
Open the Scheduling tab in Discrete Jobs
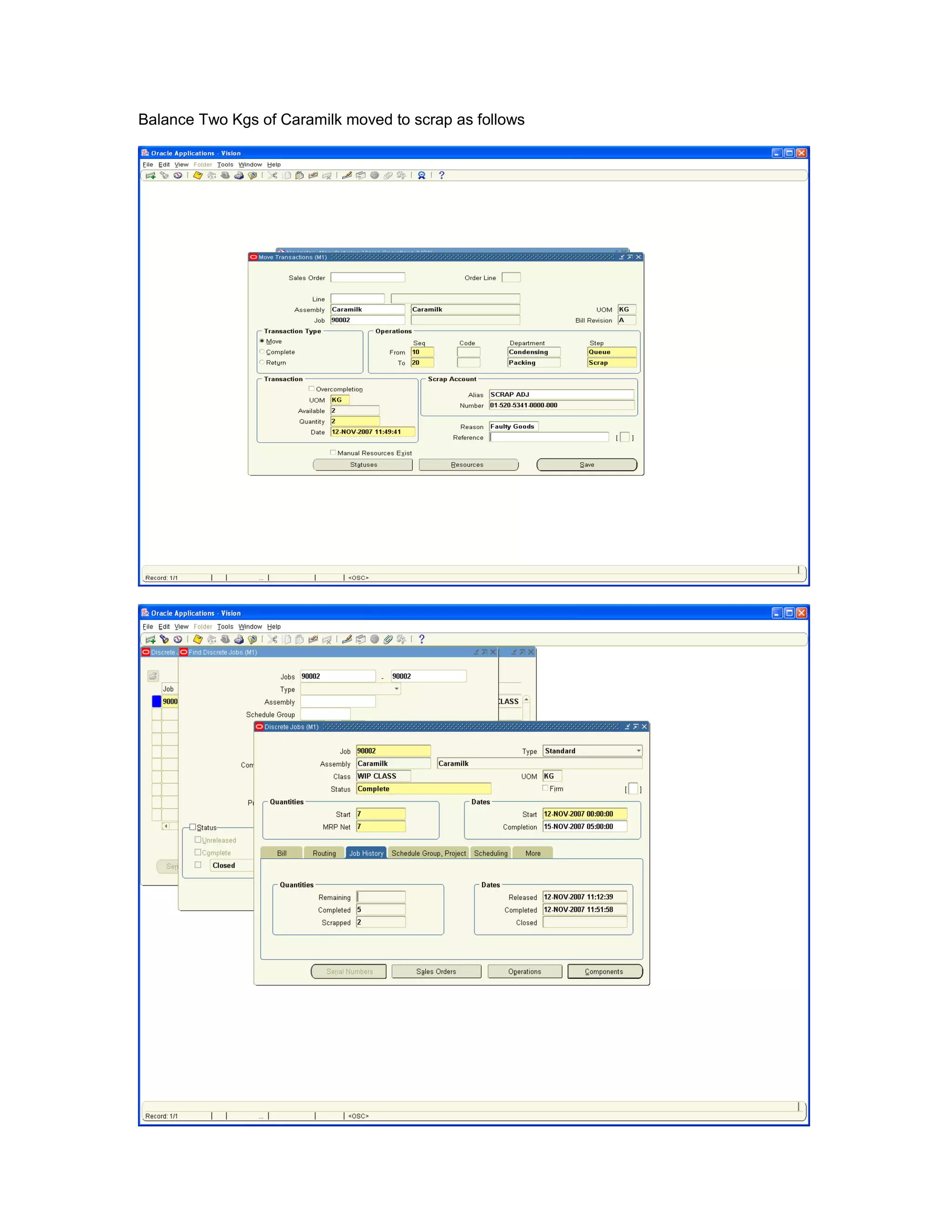(x=490, y=853)
